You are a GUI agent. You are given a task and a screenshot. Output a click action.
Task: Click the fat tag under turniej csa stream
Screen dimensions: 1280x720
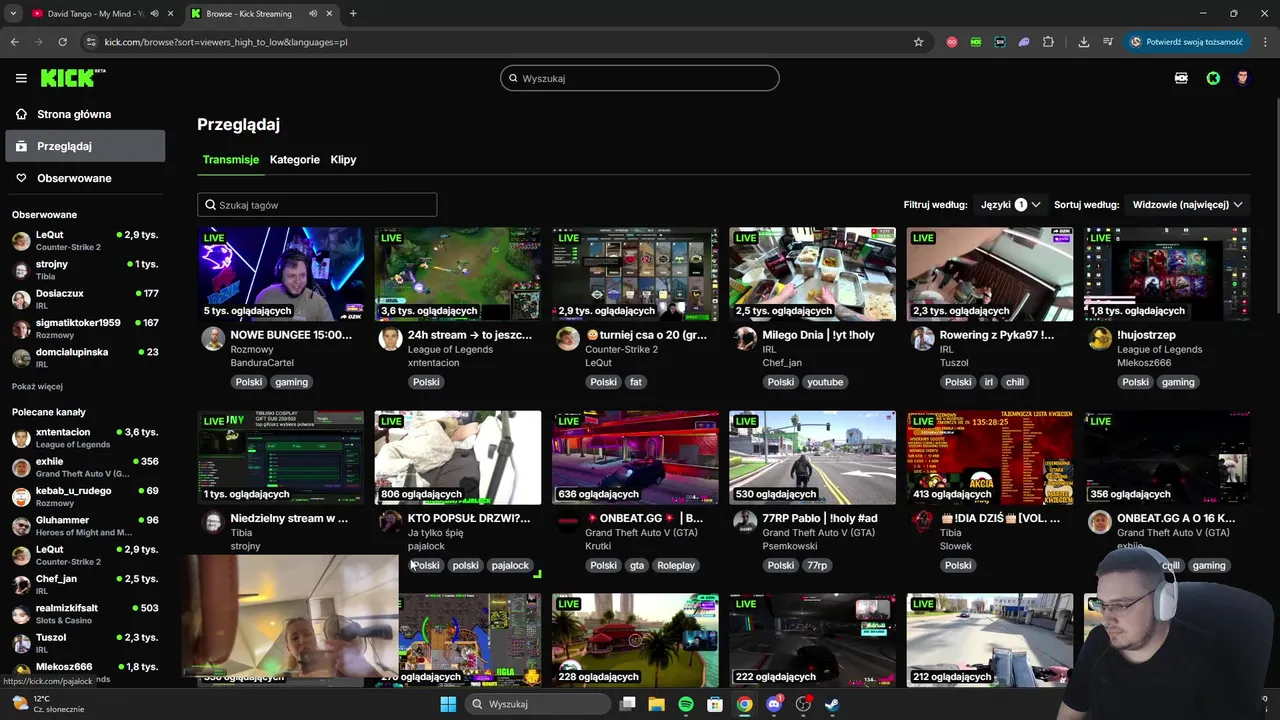coord(636,382)
